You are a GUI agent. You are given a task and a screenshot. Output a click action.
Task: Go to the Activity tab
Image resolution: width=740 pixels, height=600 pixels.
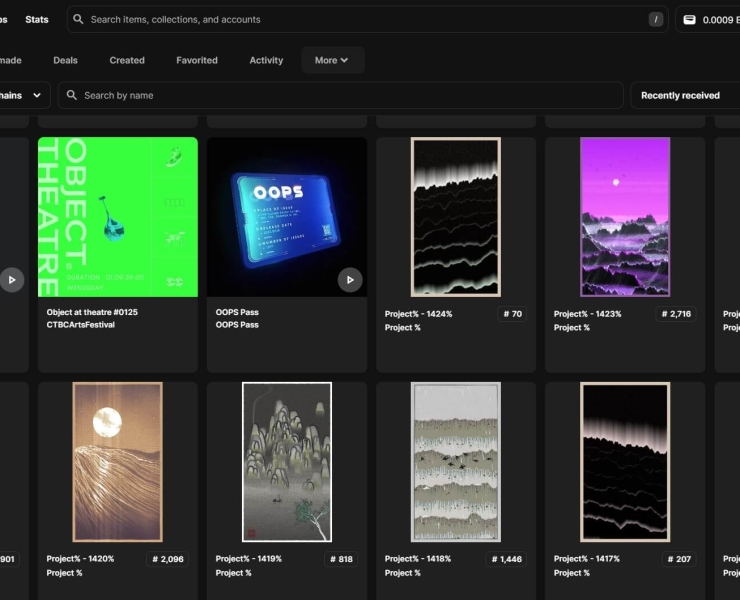tap(266, 60)
